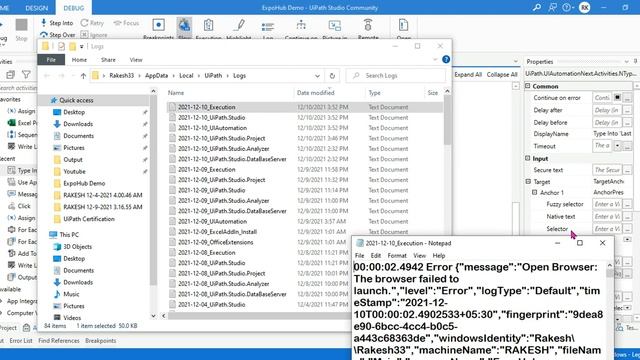
Task: Click the Secure text input field
Action: pos(607,170)
